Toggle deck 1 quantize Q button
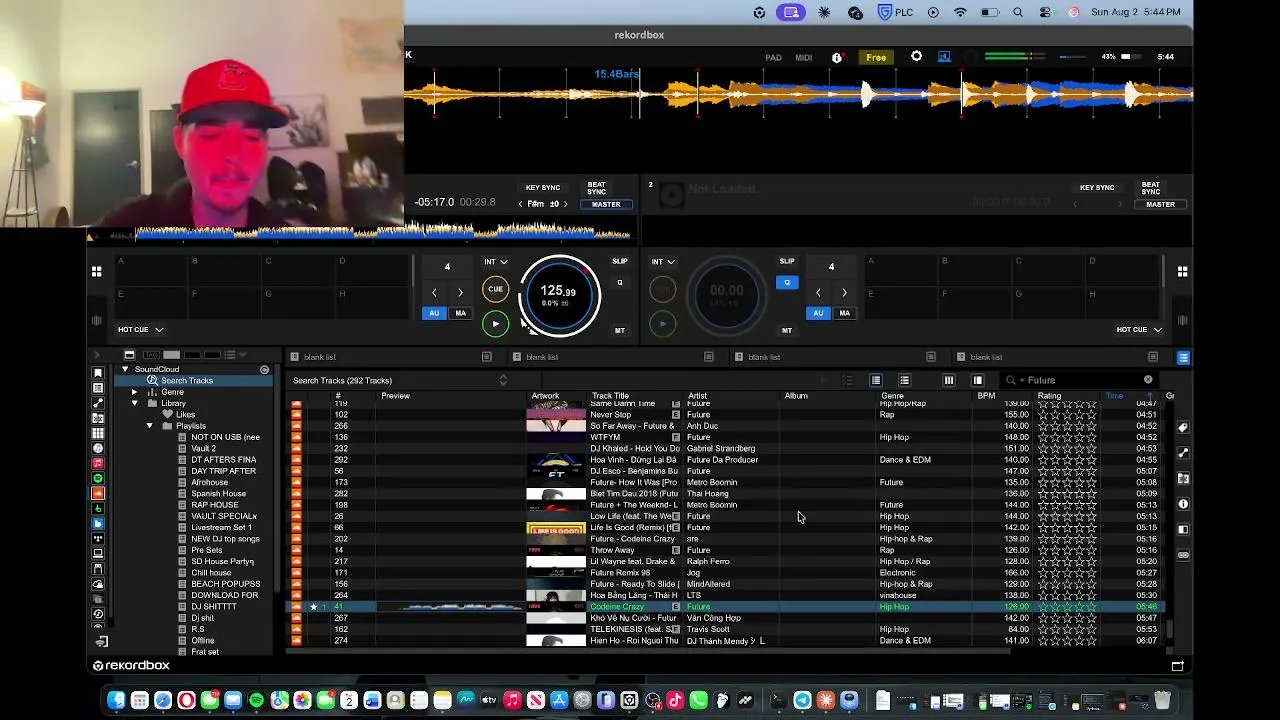 click(x=620, y=283)
